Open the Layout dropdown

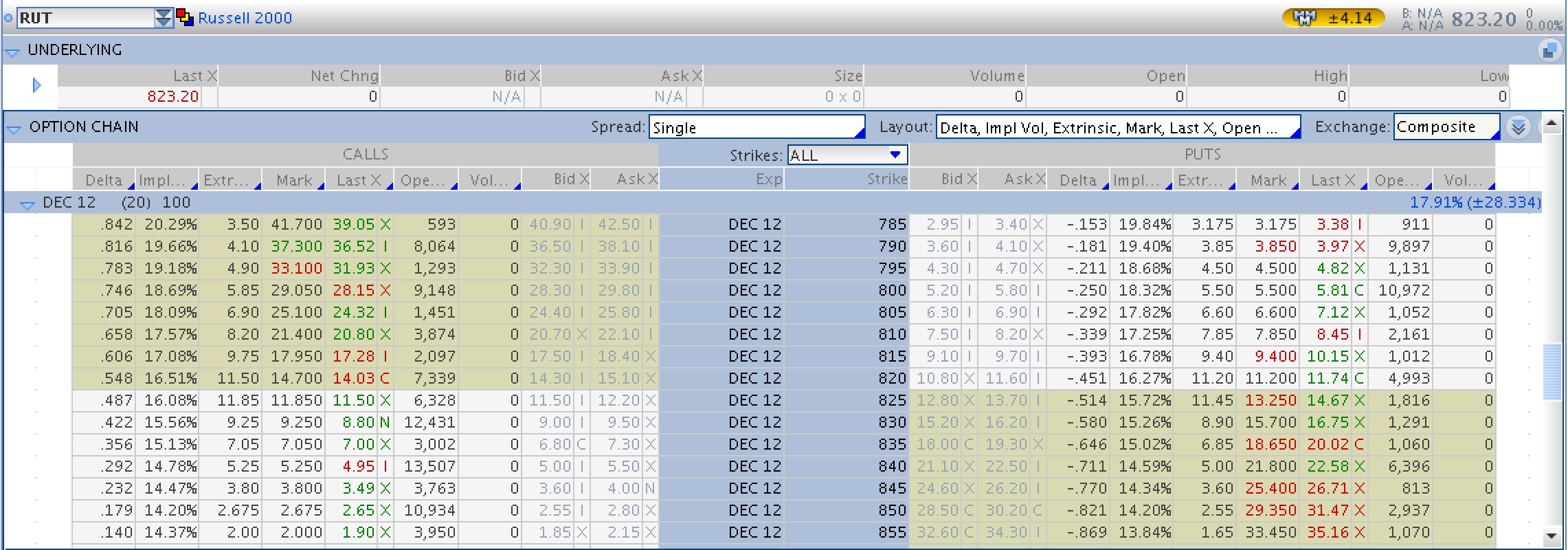click(x=1117, y=127)
